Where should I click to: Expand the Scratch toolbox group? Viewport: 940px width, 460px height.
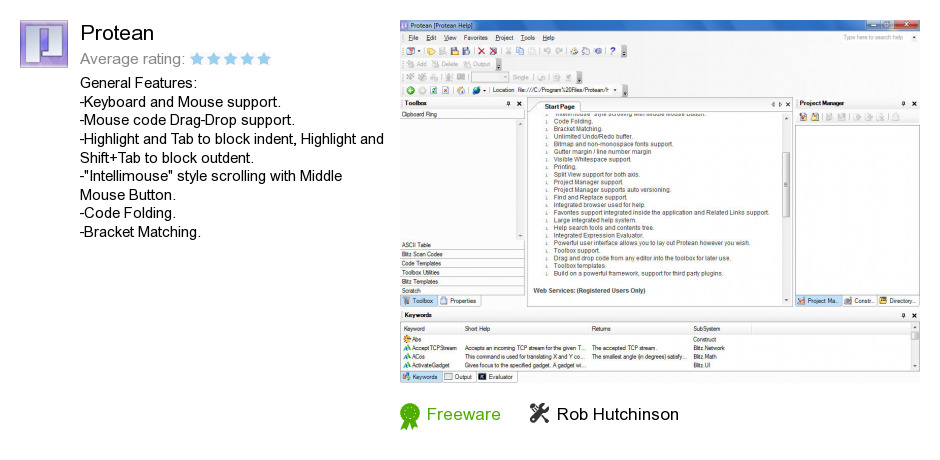462,290
